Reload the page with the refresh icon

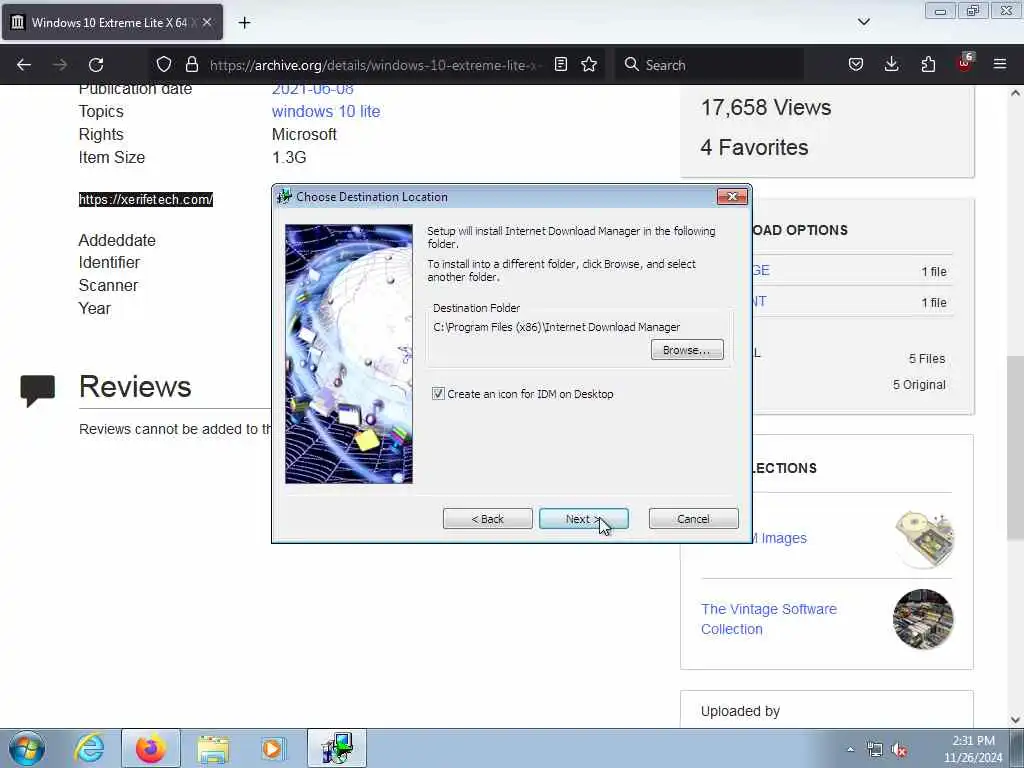tap(96, 65)
